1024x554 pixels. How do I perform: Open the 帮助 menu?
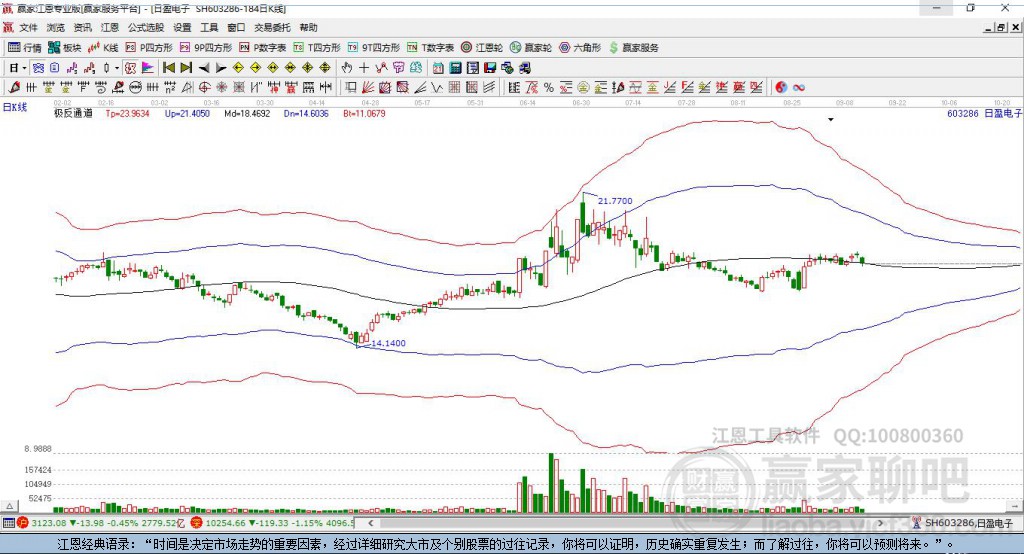pyautogui.click(x=308, y=27)
